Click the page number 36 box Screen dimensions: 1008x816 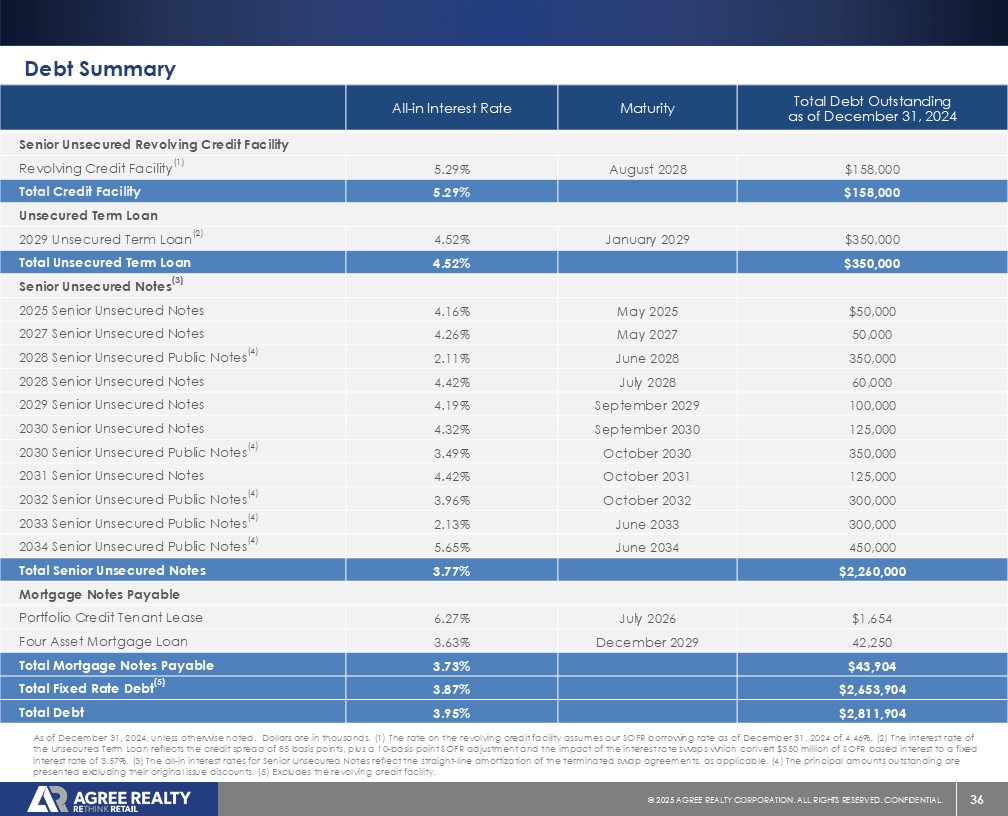click(x=975, y=799)
